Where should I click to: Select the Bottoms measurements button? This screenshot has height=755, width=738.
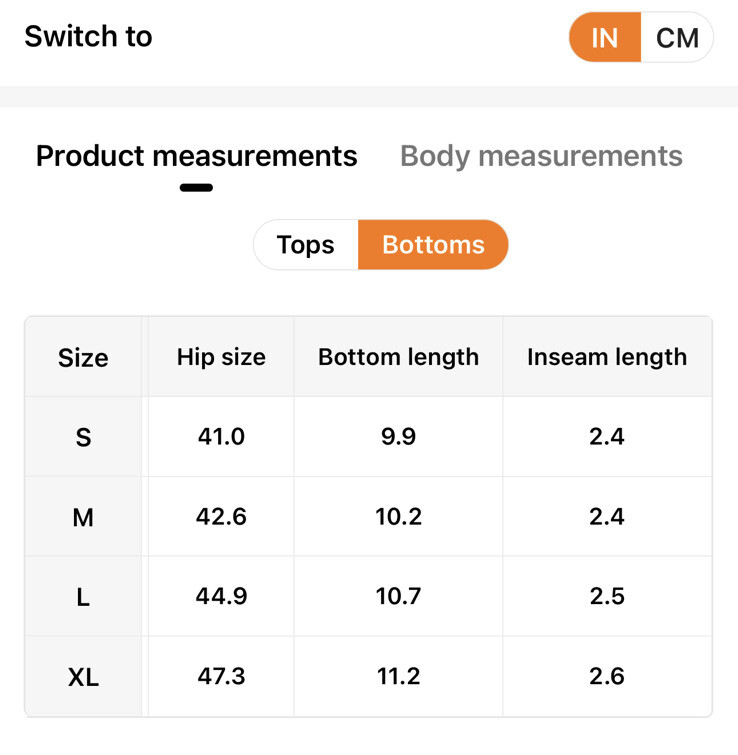(433, 245)
